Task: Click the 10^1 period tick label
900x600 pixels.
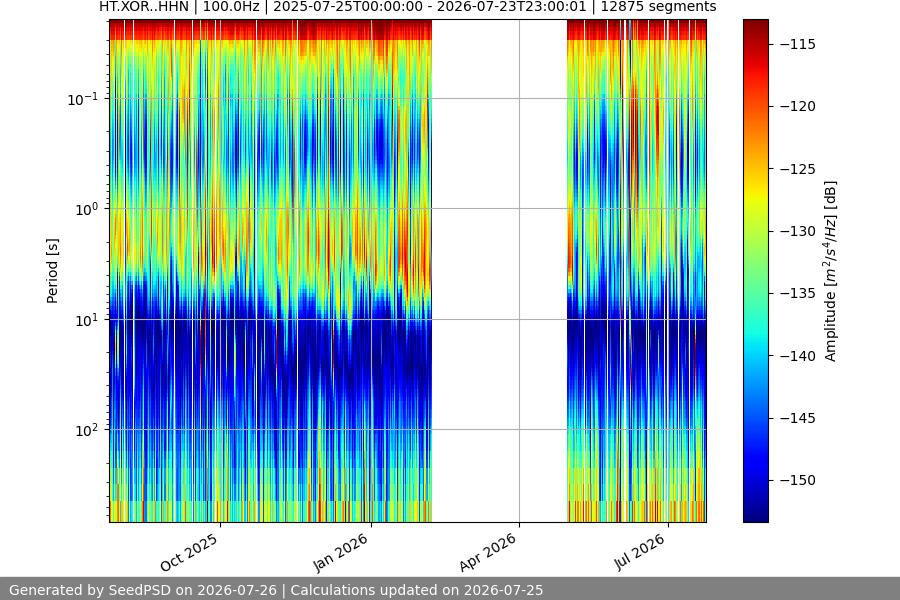Action: tap(86, 320)
